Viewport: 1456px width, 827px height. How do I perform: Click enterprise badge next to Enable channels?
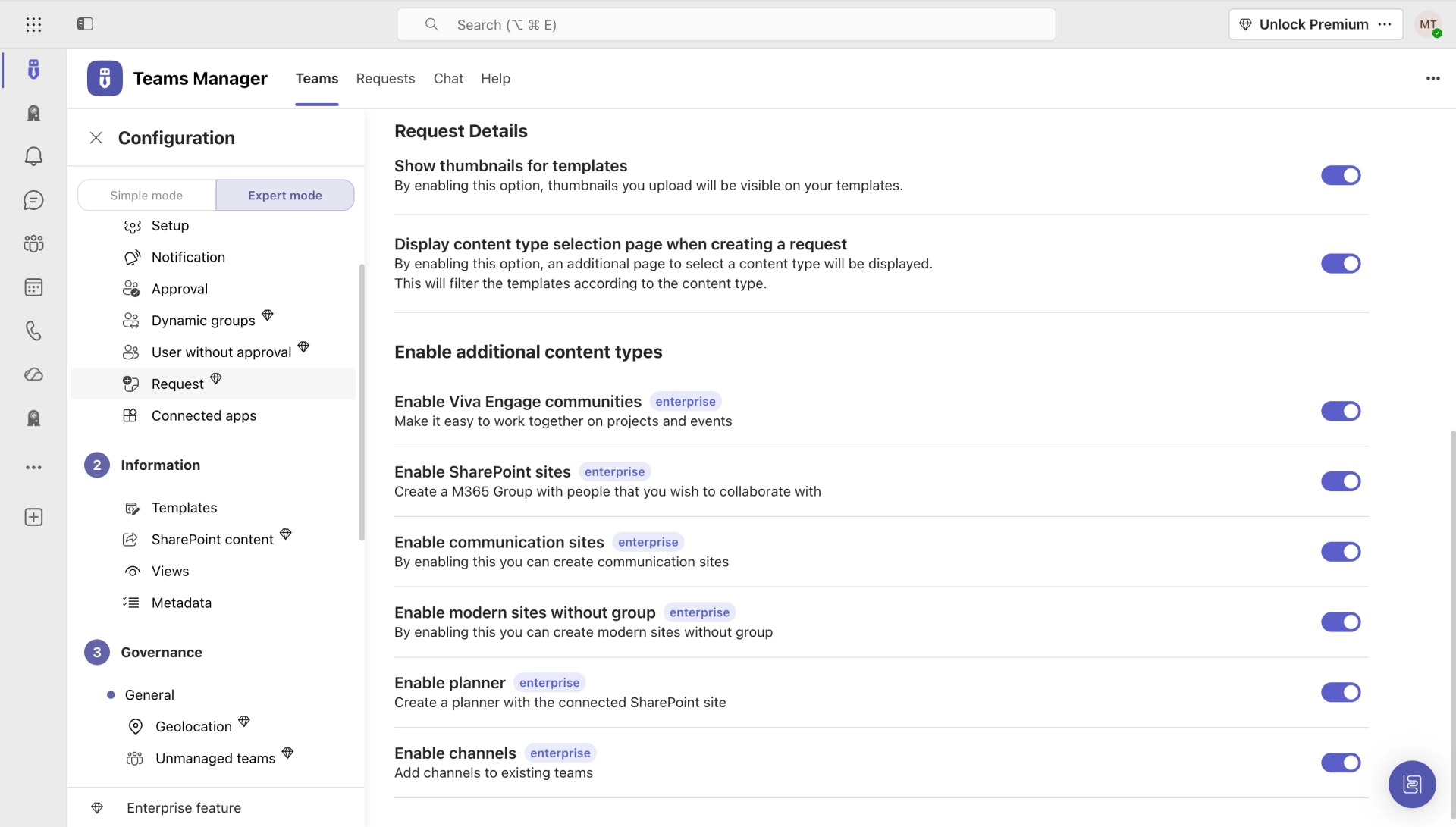pos(560,753)
